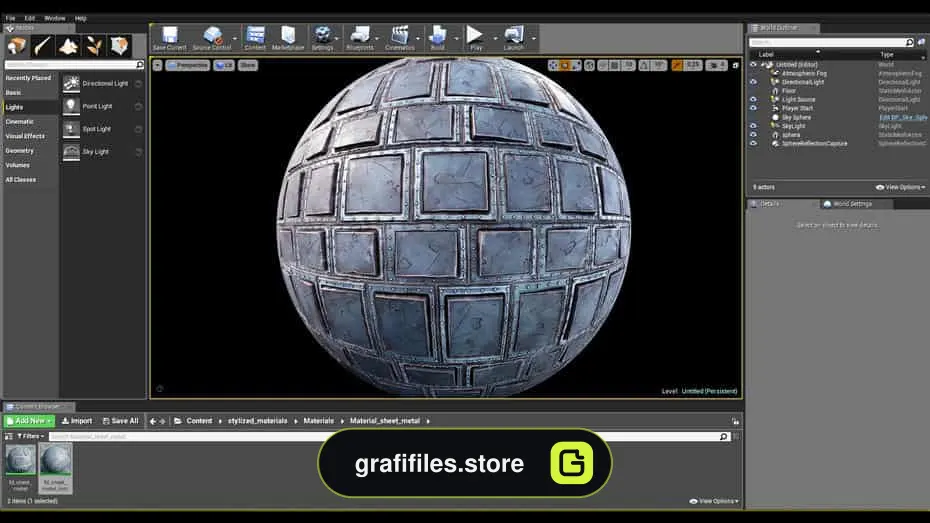Click the Import button
Image resolution: width=930 pixels, height=523 pixels.
pos(77,421)
